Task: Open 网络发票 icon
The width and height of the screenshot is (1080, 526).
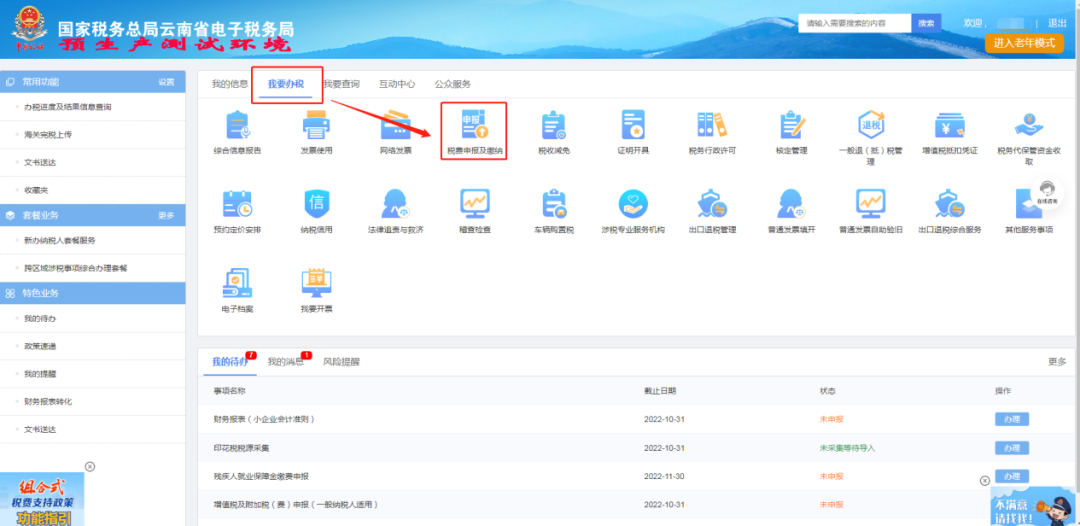Action: pos(395,125)
